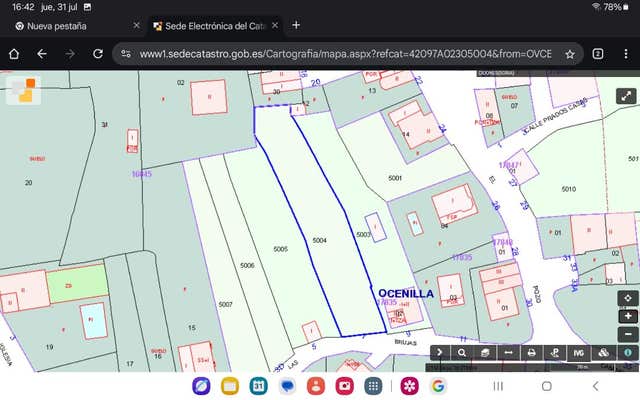Click the map search magnifier tool

(x=462, y=352)
